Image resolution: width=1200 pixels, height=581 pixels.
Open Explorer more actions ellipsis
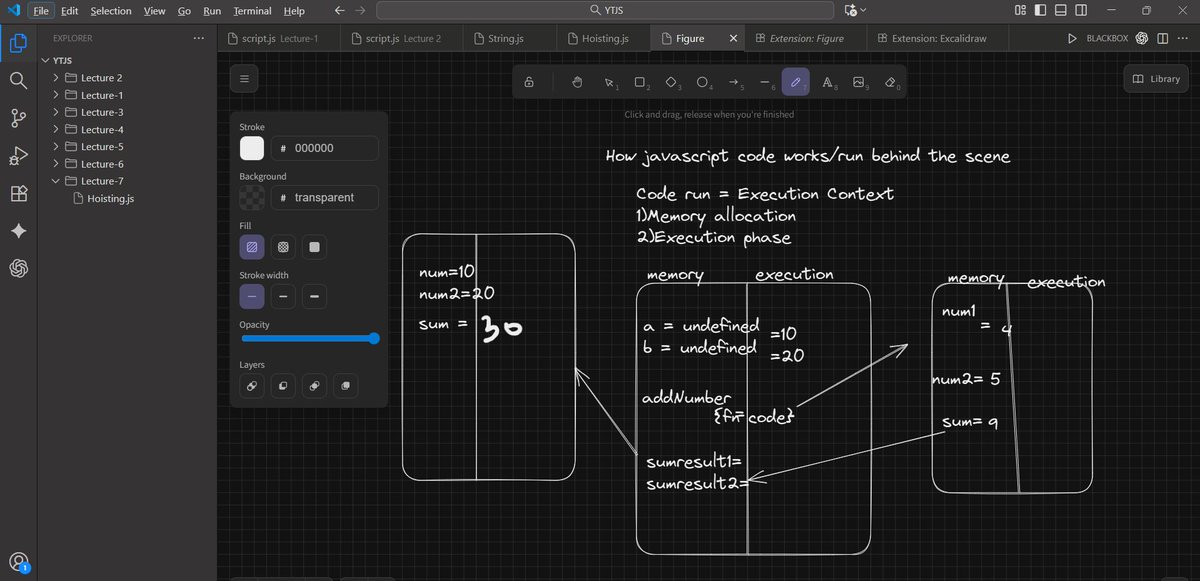point(199,38)
